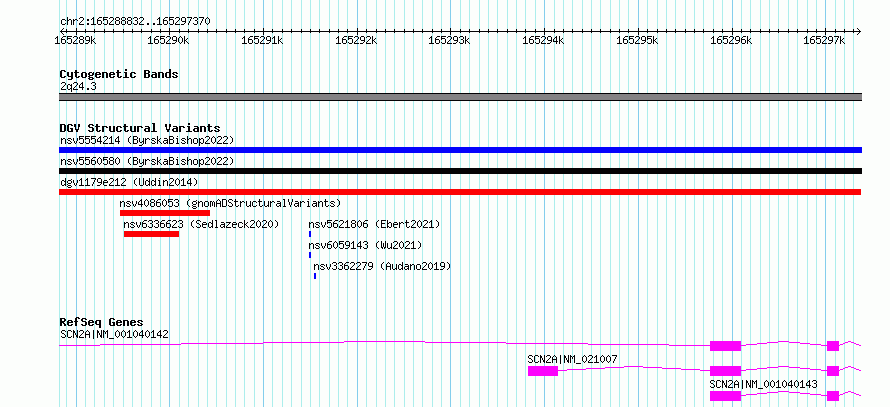Open the nsv3362279 (Audano2019) label
Viewport: 890px width, 407px height.
point(382,266)
